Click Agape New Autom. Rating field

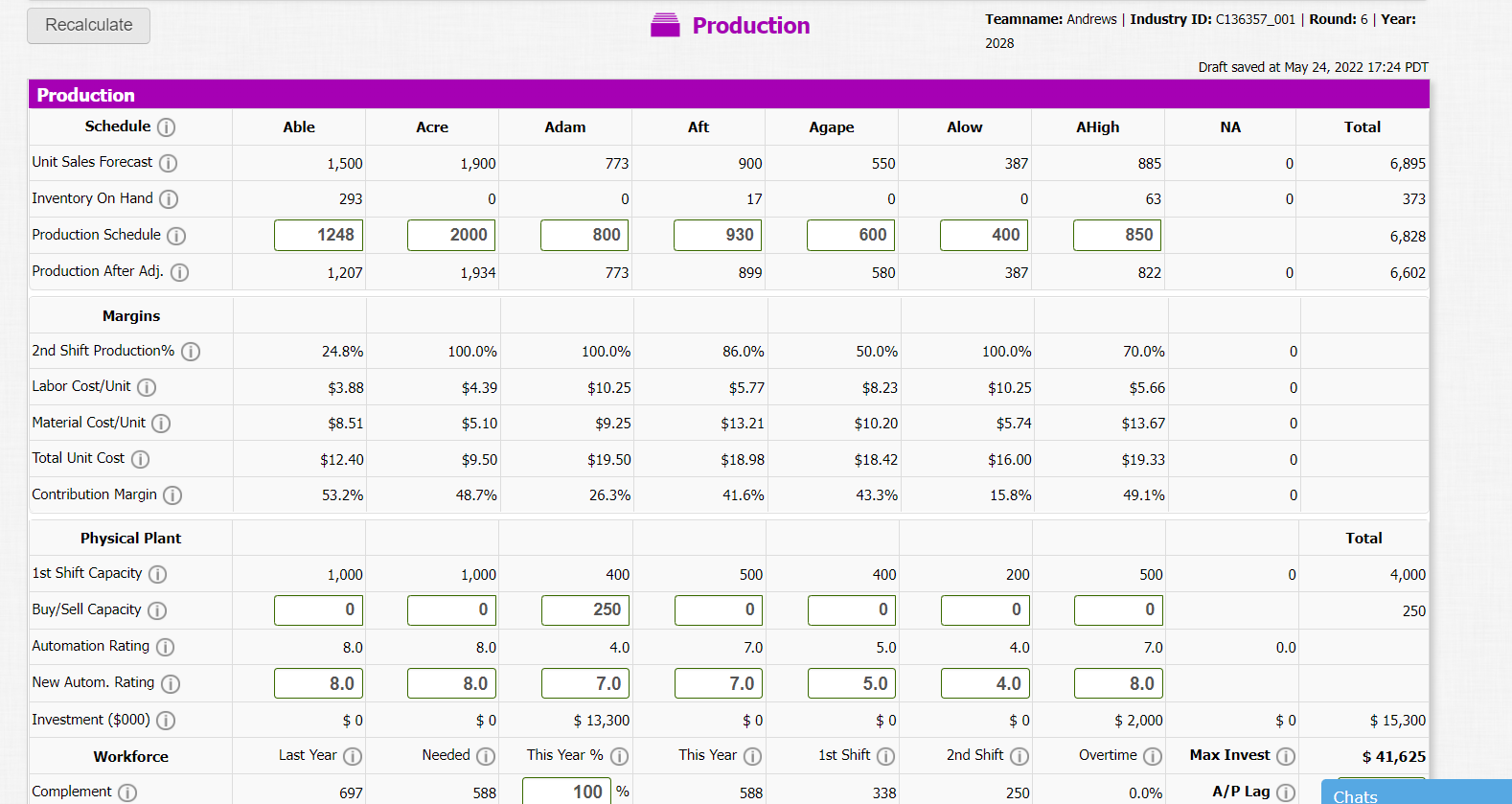tap(852, 683)
